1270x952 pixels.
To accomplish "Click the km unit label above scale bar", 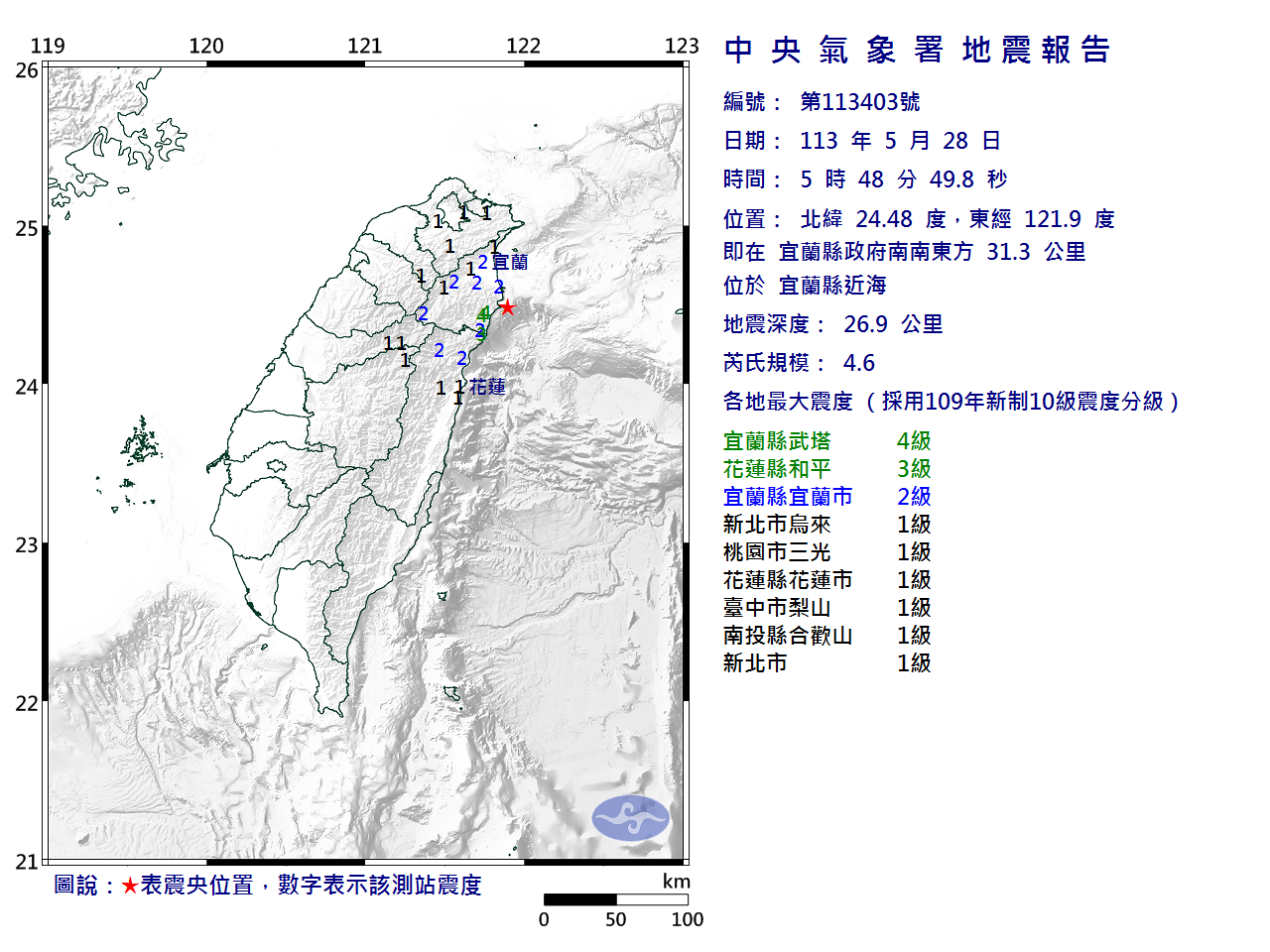I will [677, 882].
